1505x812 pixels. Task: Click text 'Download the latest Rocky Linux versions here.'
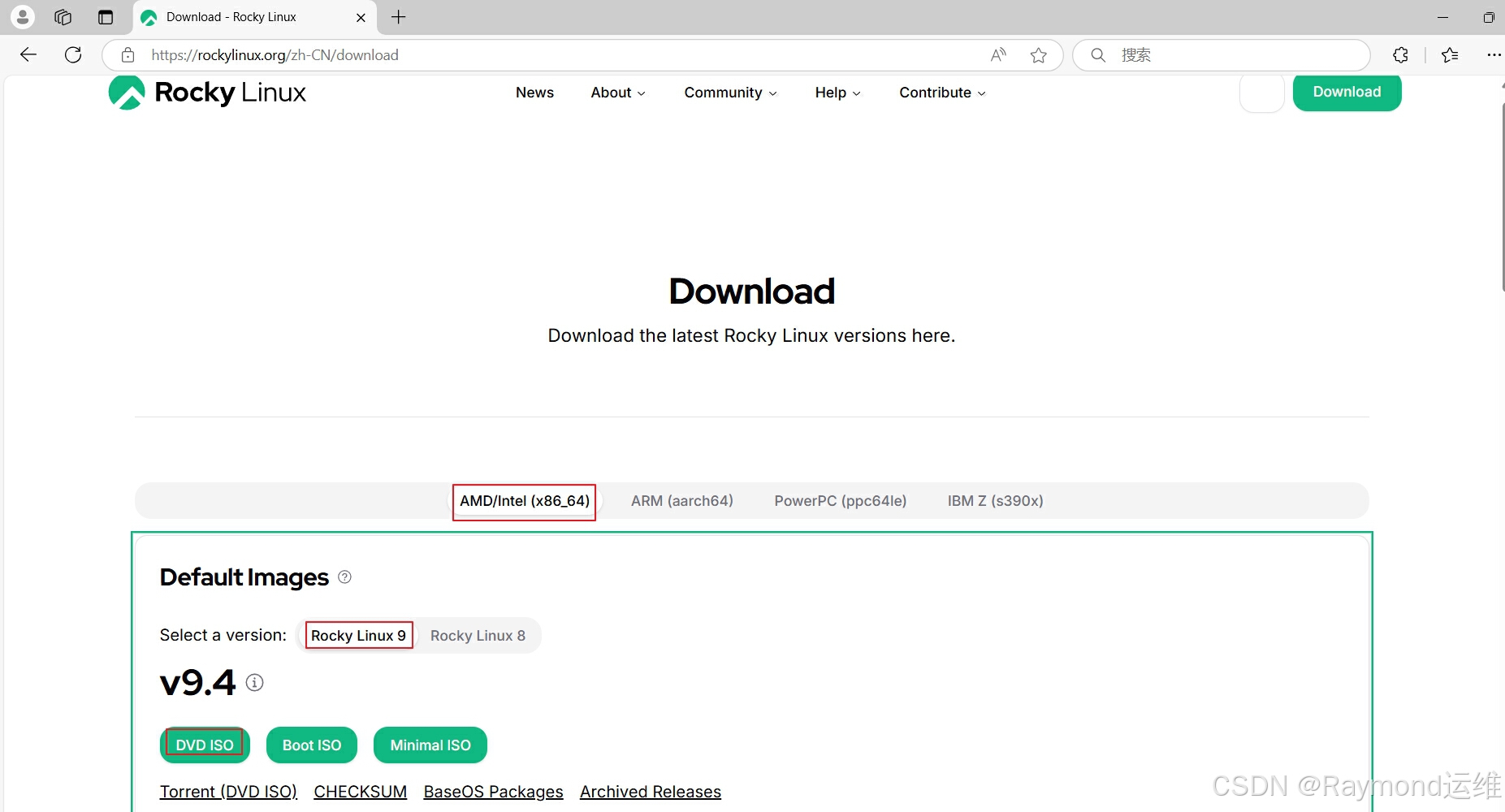(x=751, y=335)
